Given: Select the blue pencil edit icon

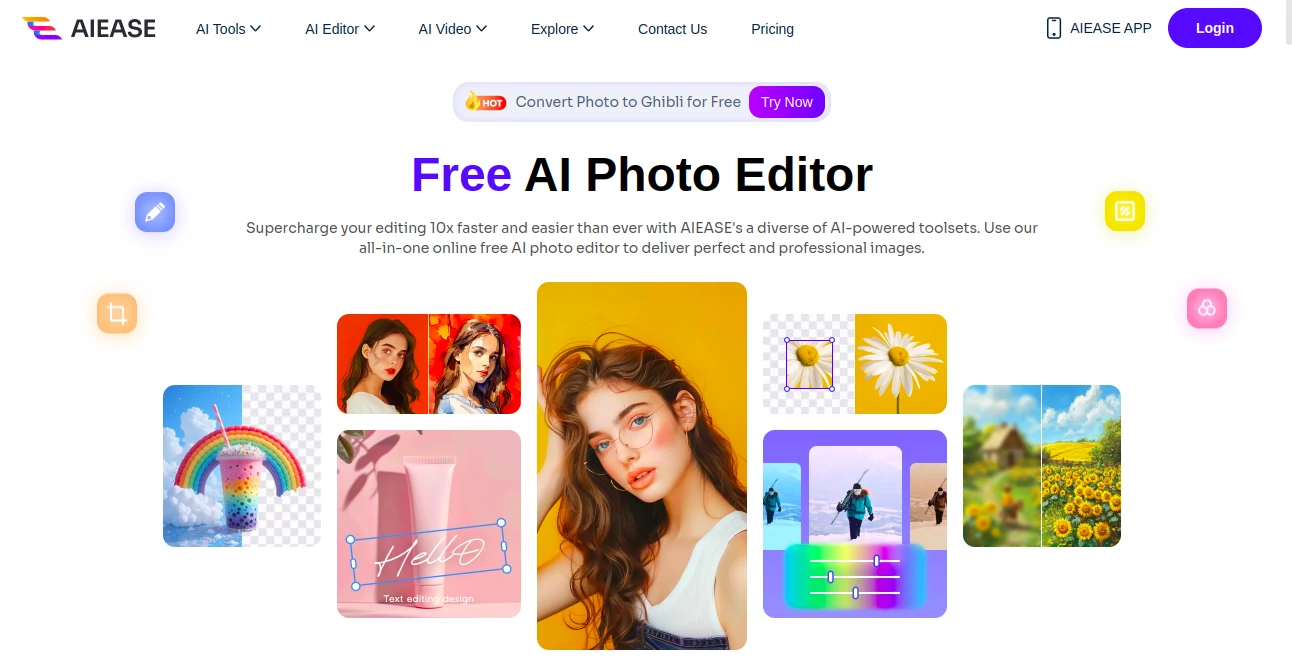Looking at the screenshot, I should 155,212.
